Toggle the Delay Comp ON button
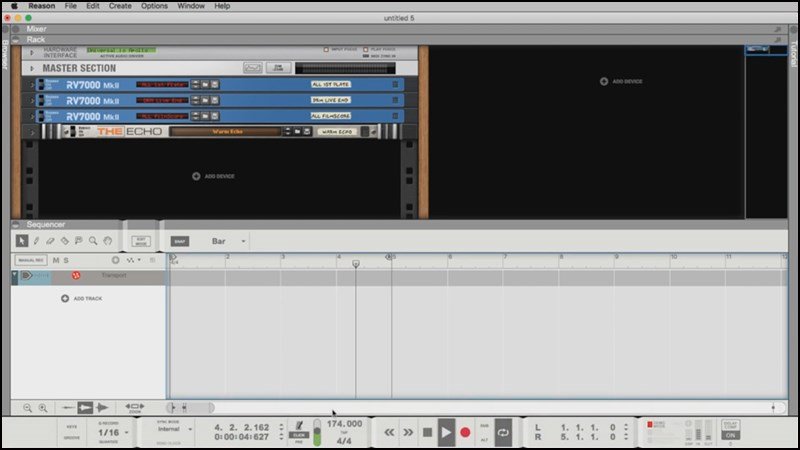The image size is (800, 450). [731, 435]
